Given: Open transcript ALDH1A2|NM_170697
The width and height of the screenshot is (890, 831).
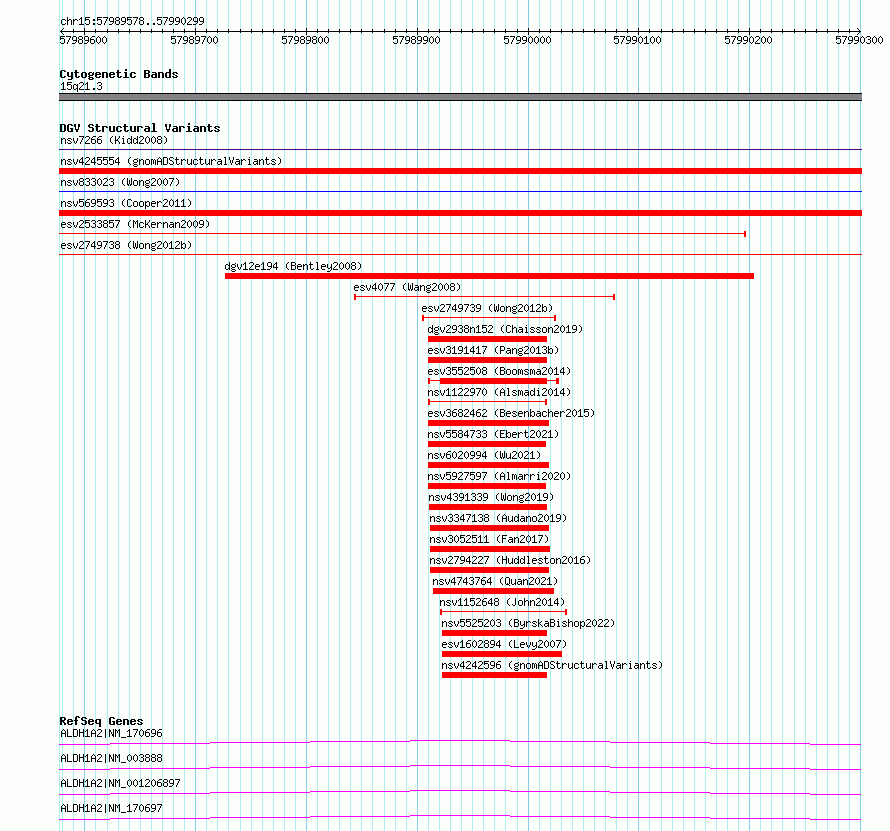Looking at the screenshot, I should pos(111,808).
